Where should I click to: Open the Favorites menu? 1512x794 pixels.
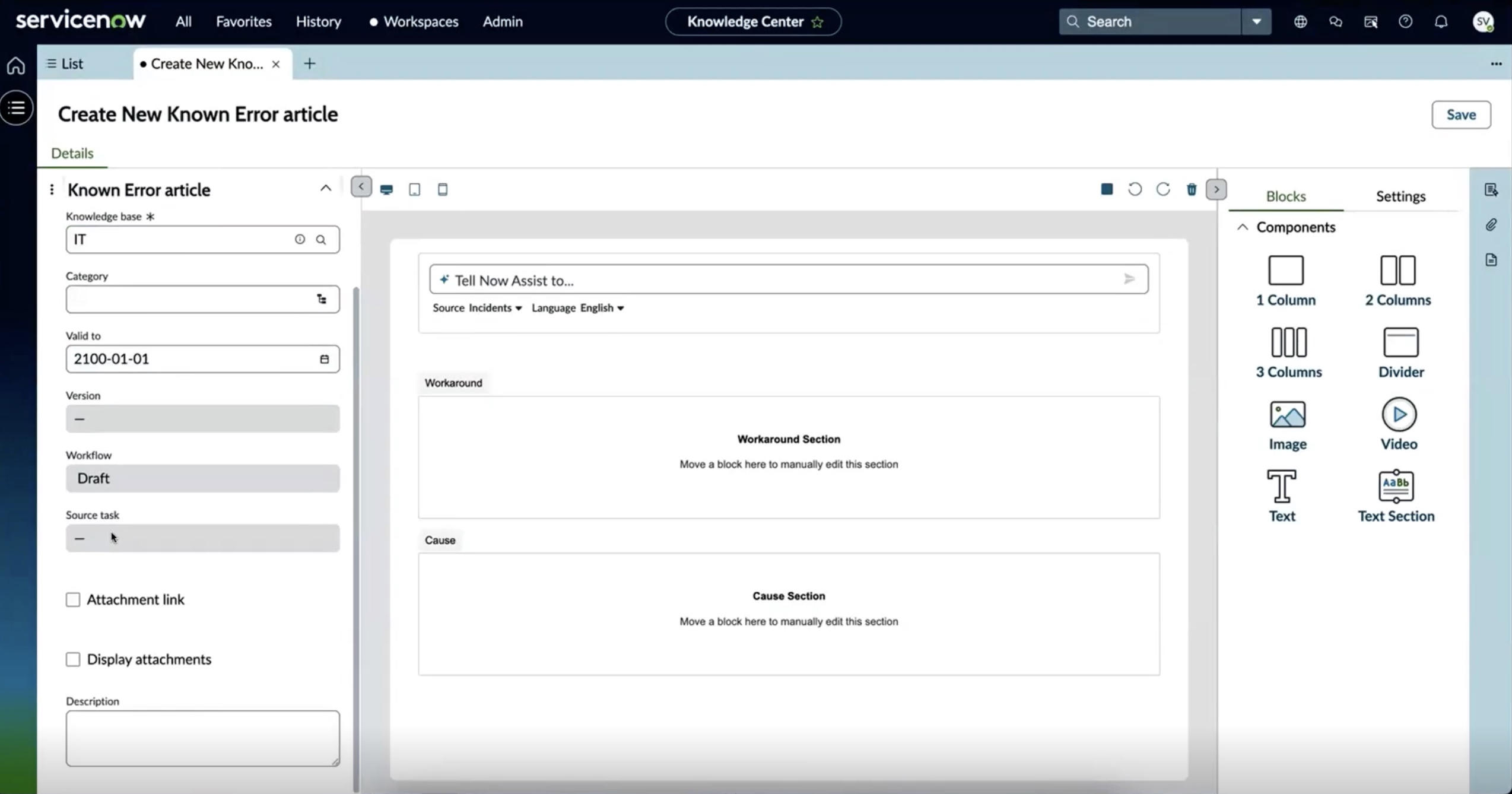pos(243,21)
